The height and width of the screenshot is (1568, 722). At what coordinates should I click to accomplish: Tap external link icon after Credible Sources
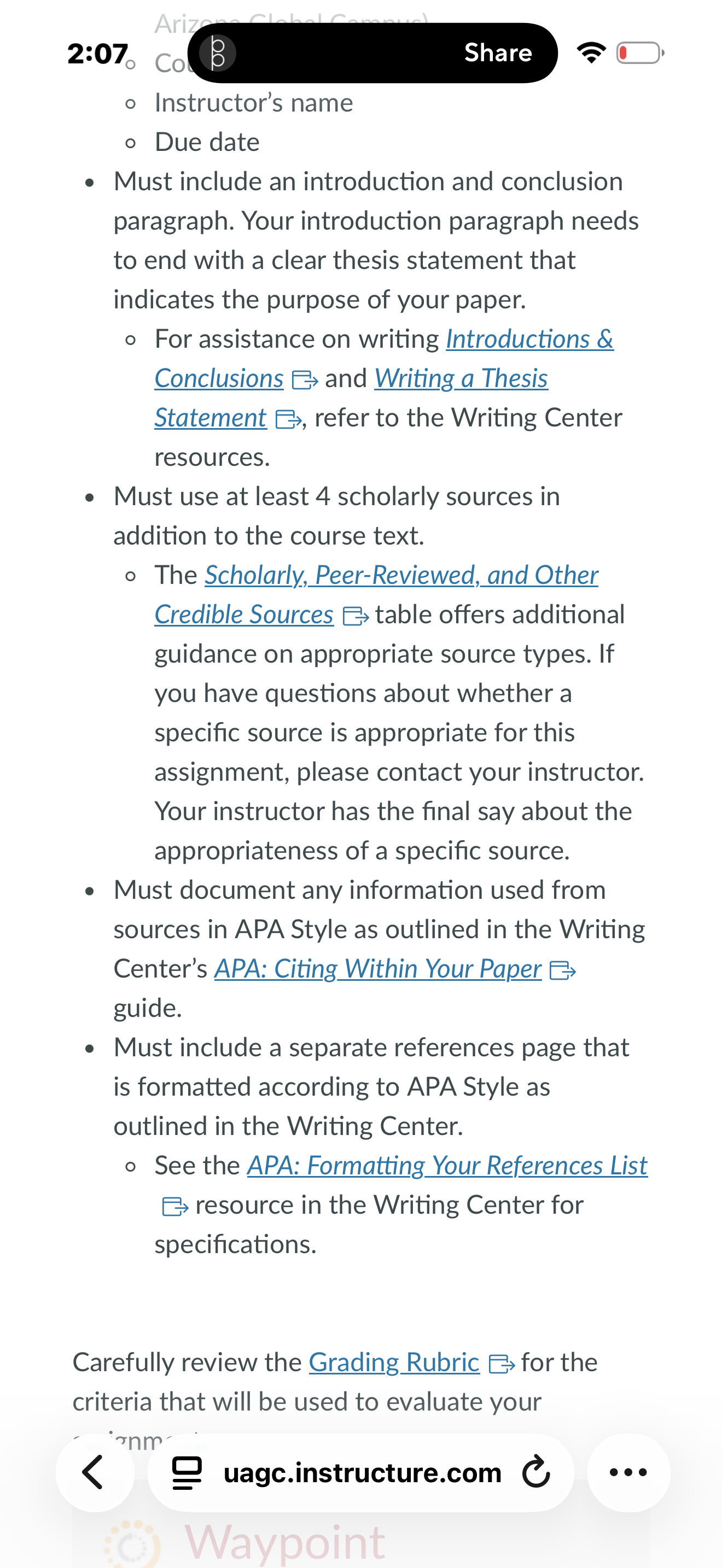point(356,617)
